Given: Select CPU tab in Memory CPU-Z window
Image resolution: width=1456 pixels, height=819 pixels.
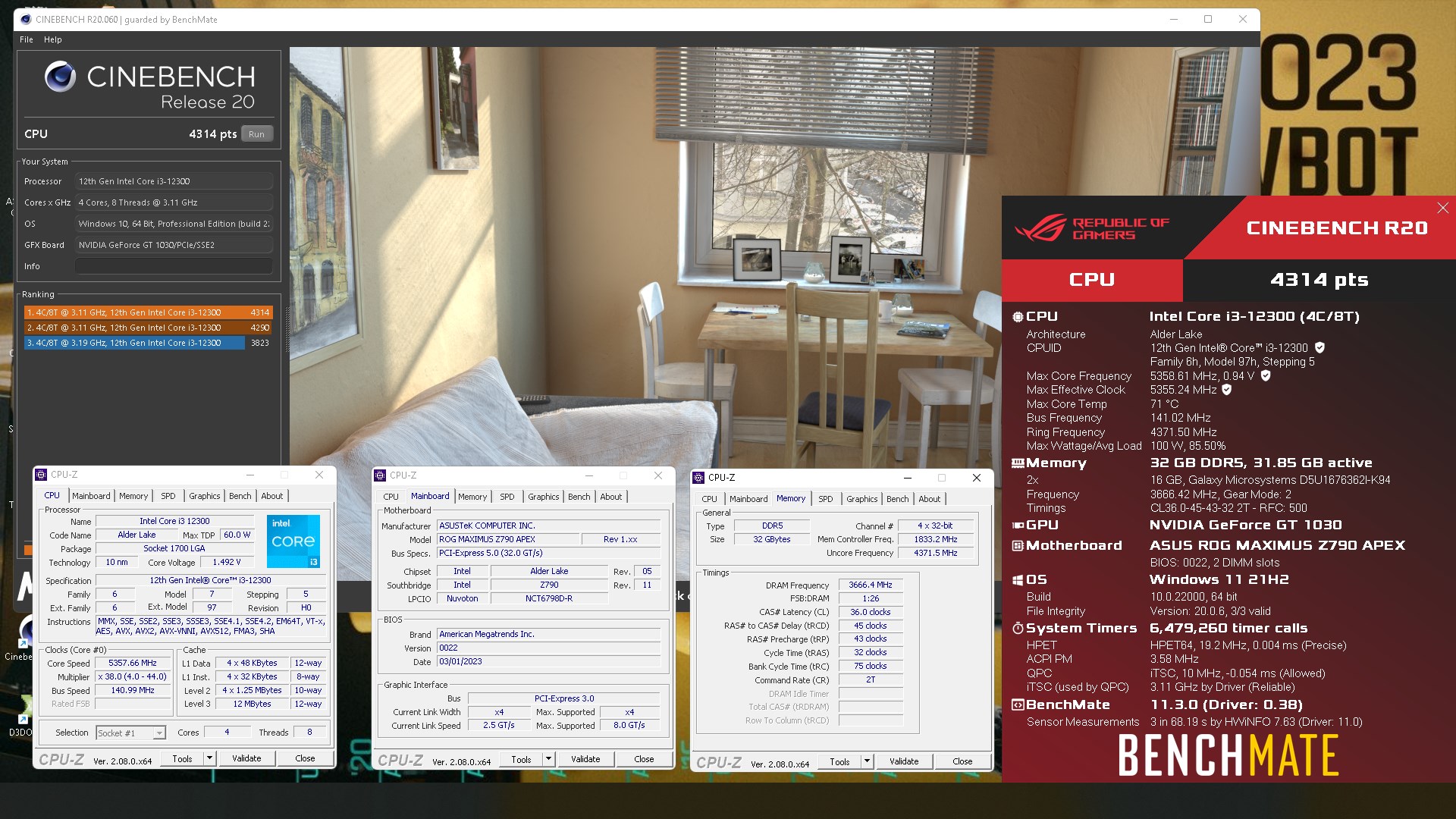Looking at the screenshot, I should pyautogui.click(x=709, y=499).
